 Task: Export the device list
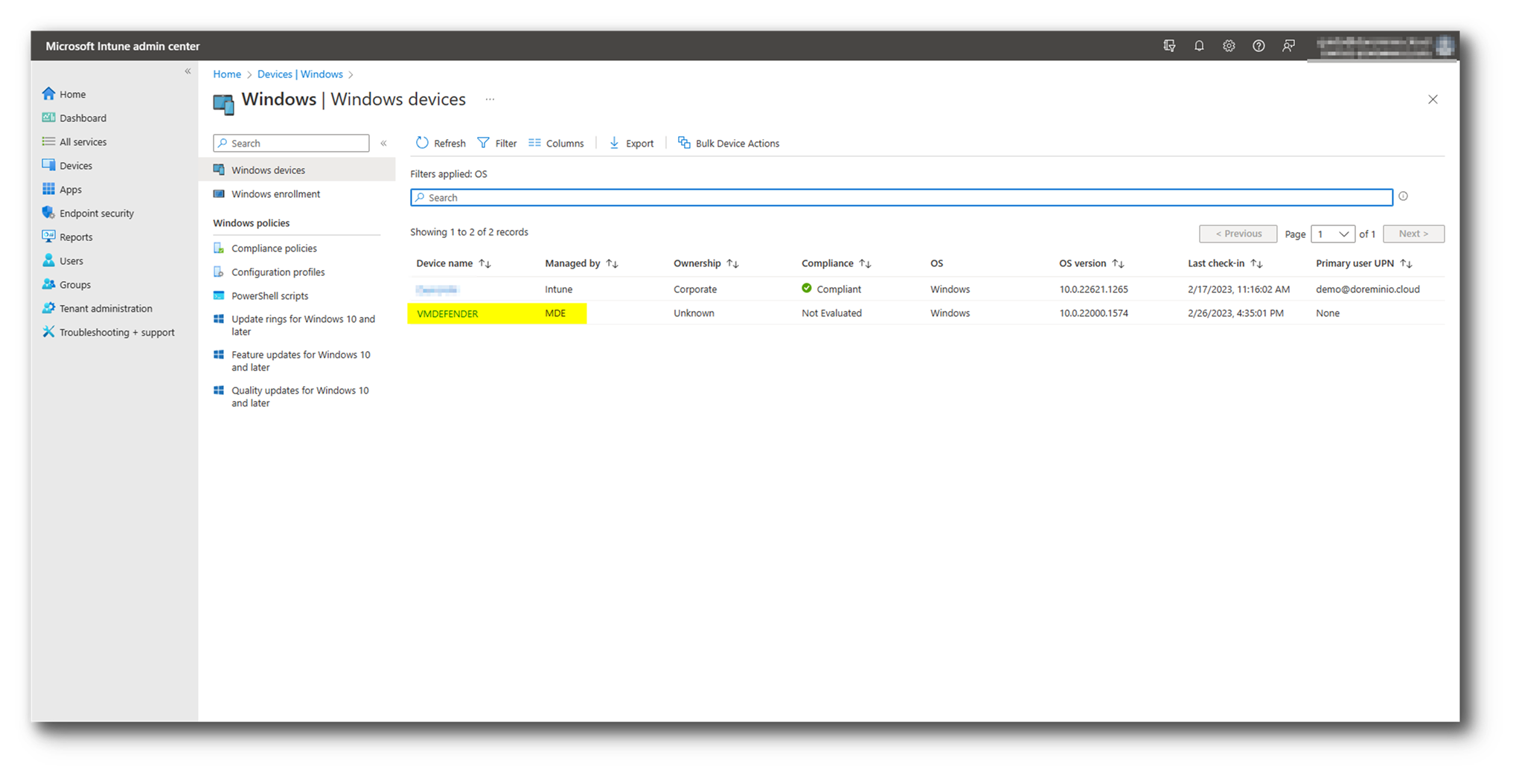pyautogui.click(x=632, y=143)
